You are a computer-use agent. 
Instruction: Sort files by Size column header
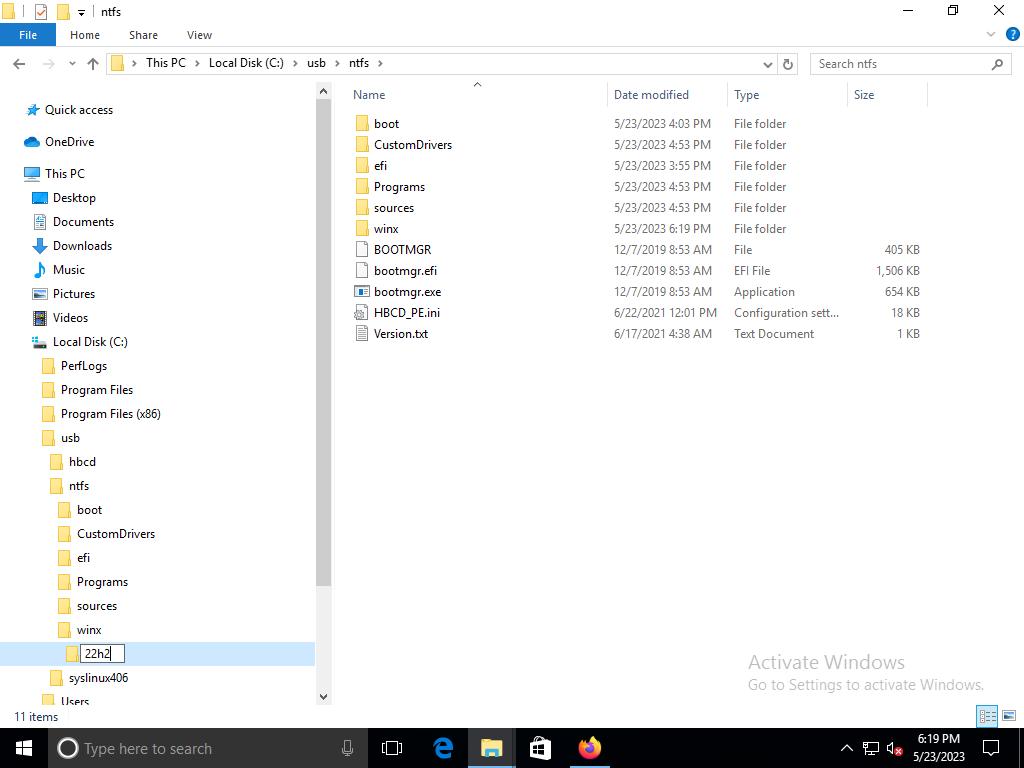pyautogui.click(x=864, y=95)
